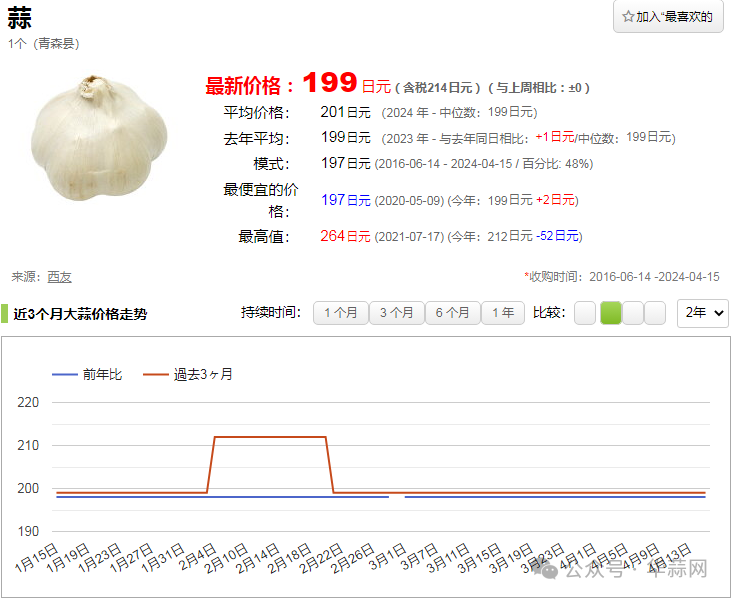731x598 pixels.
Task: Select the 3个月 duration tab
Action: pos(396,313)
